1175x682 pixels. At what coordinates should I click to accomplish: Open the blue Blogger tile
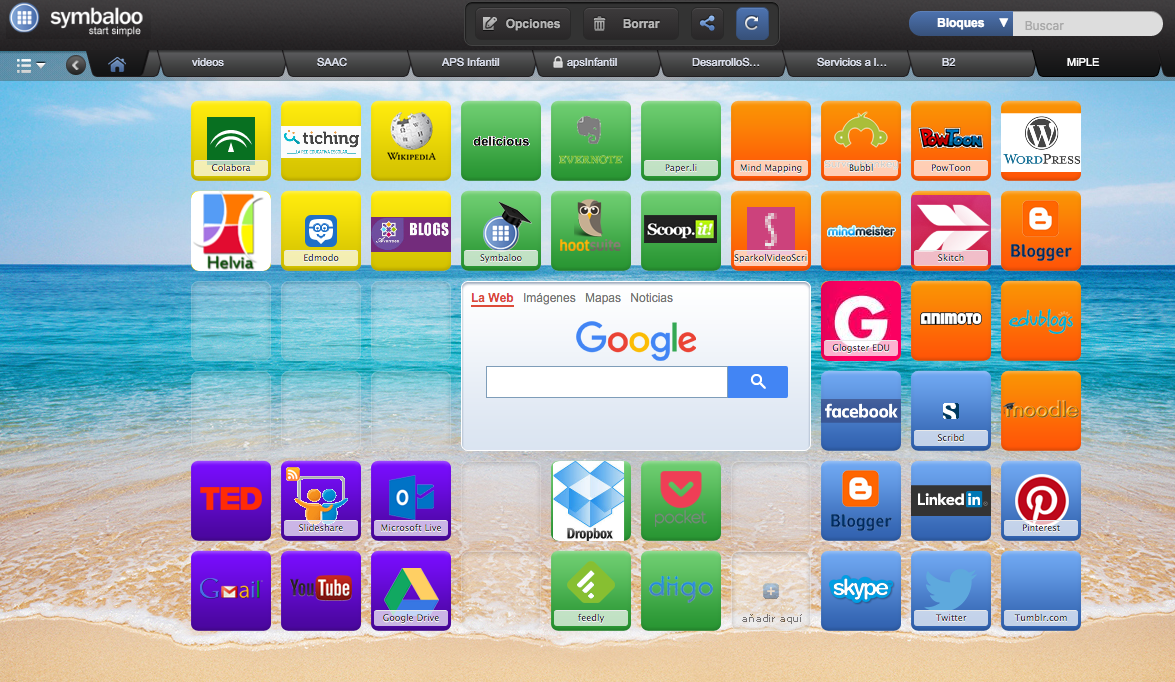tap(860, 501)
